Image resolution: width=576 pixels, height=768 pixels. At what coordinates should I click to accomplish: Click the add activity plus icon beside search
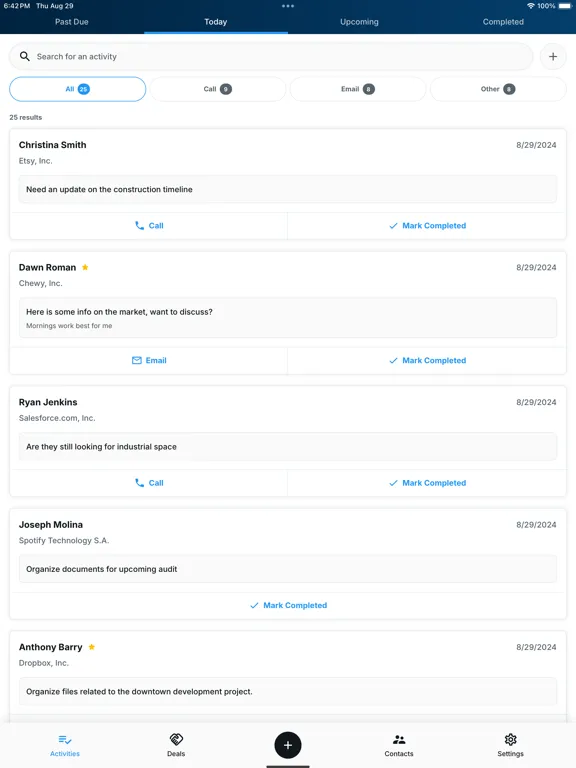click(552, 56)
